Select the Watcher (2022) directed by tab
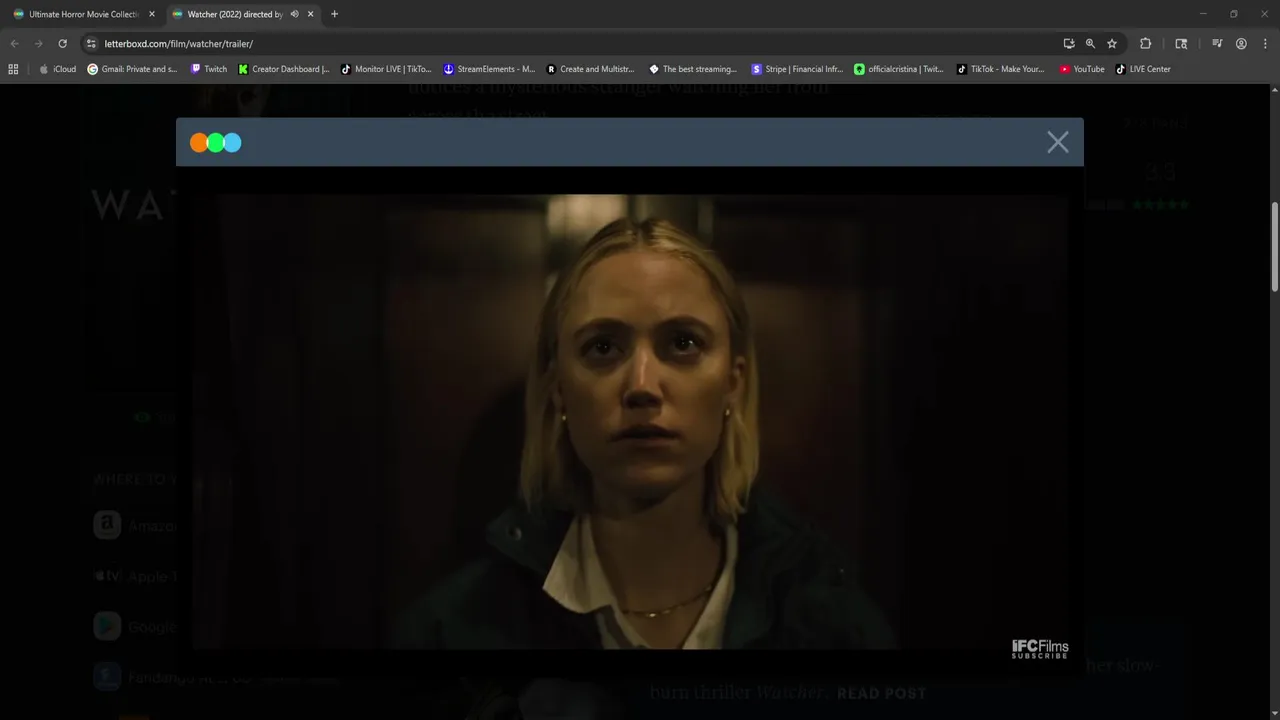The image size is (1280, 720). 235,14
